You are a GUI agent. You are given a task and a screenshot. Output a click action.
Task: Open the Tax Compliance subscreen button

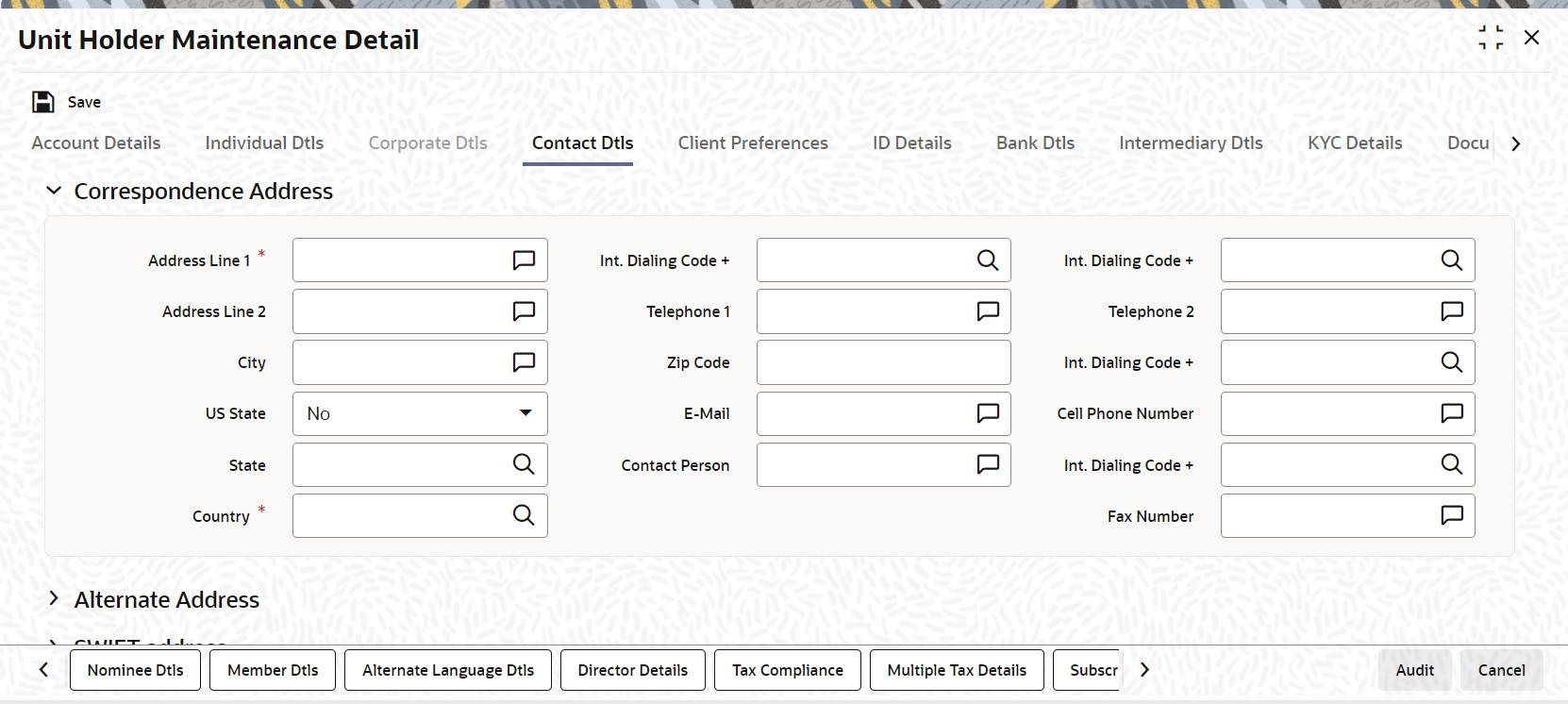click(788, 670)
